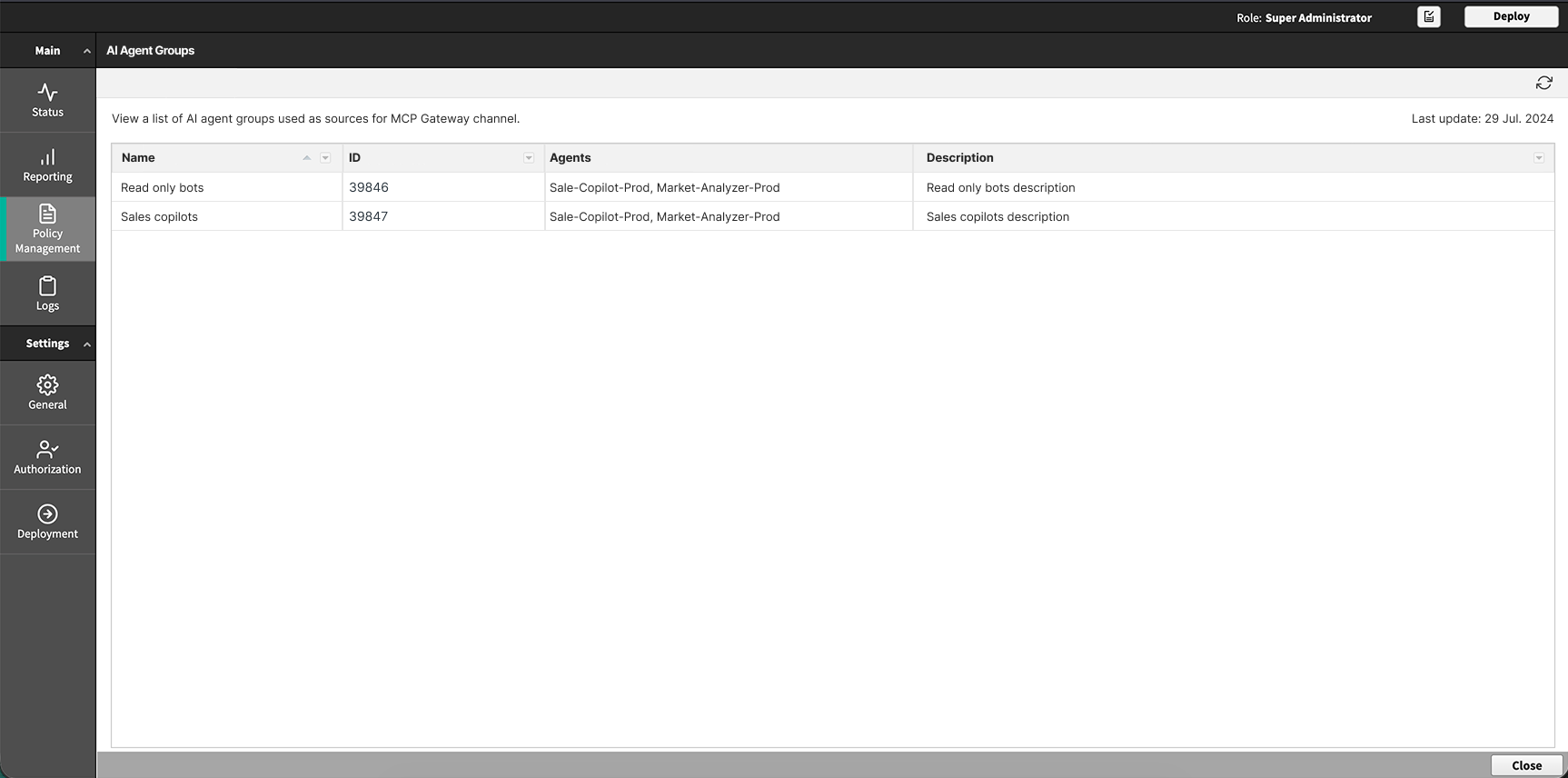Select the "Sales copilots" row name
The height and width of the screenshot is (778, 1568).
(159, 216)
